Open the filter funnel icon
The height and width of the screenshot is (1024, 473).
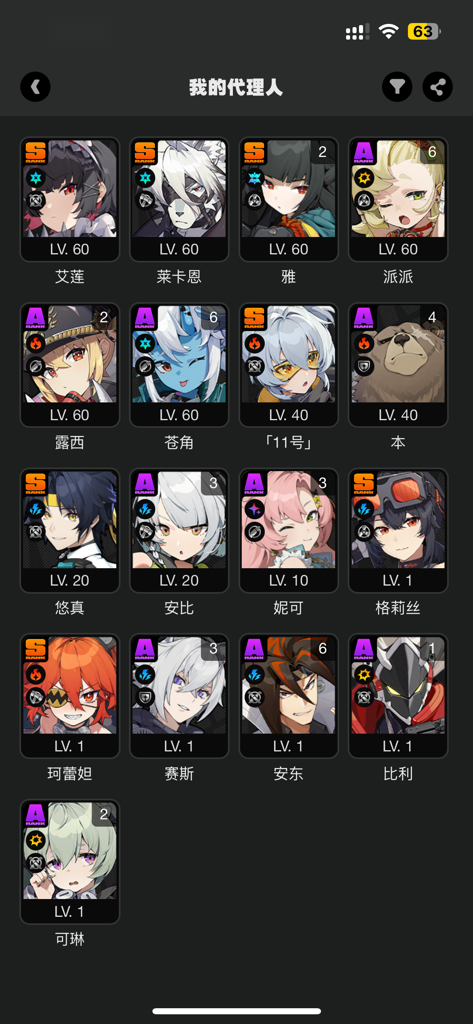pos(397,87)
